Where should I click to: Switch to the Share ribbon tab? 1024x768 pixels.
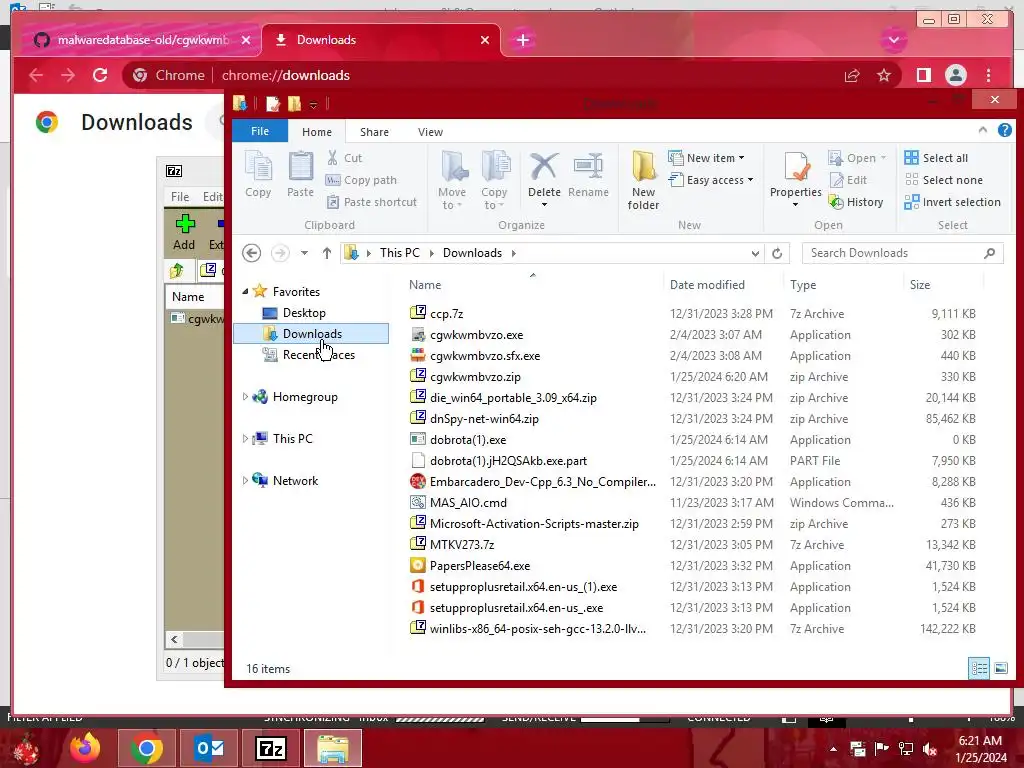click(x=374, y=131)
